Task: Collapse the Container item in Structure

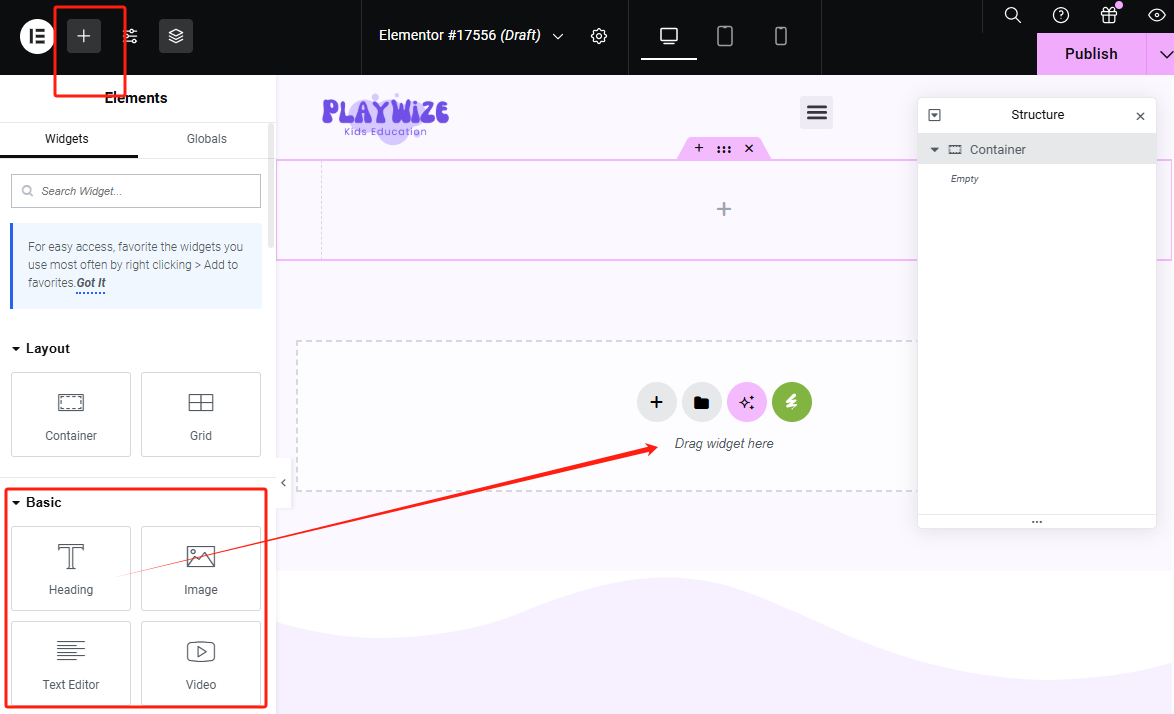Action: pos(935,150)
